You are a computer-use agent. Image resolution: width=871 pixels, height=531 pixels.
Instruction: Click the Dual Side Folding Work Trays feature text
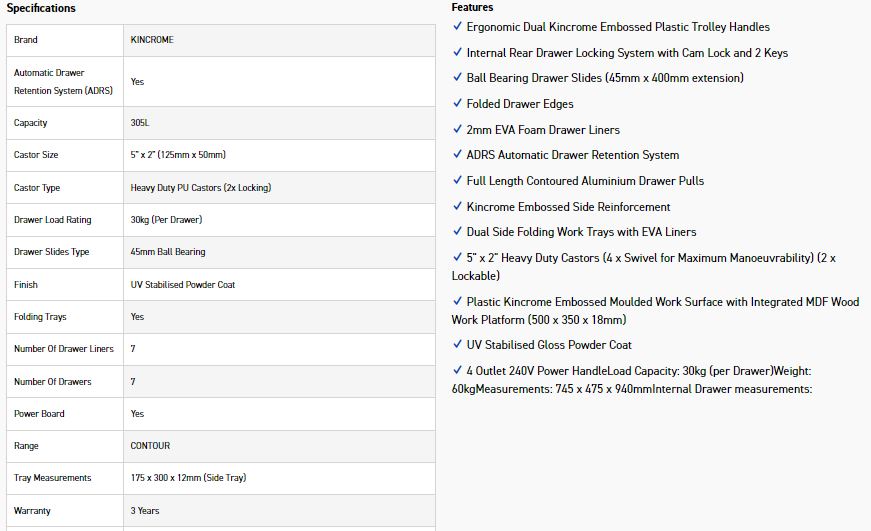click(581, 232)
